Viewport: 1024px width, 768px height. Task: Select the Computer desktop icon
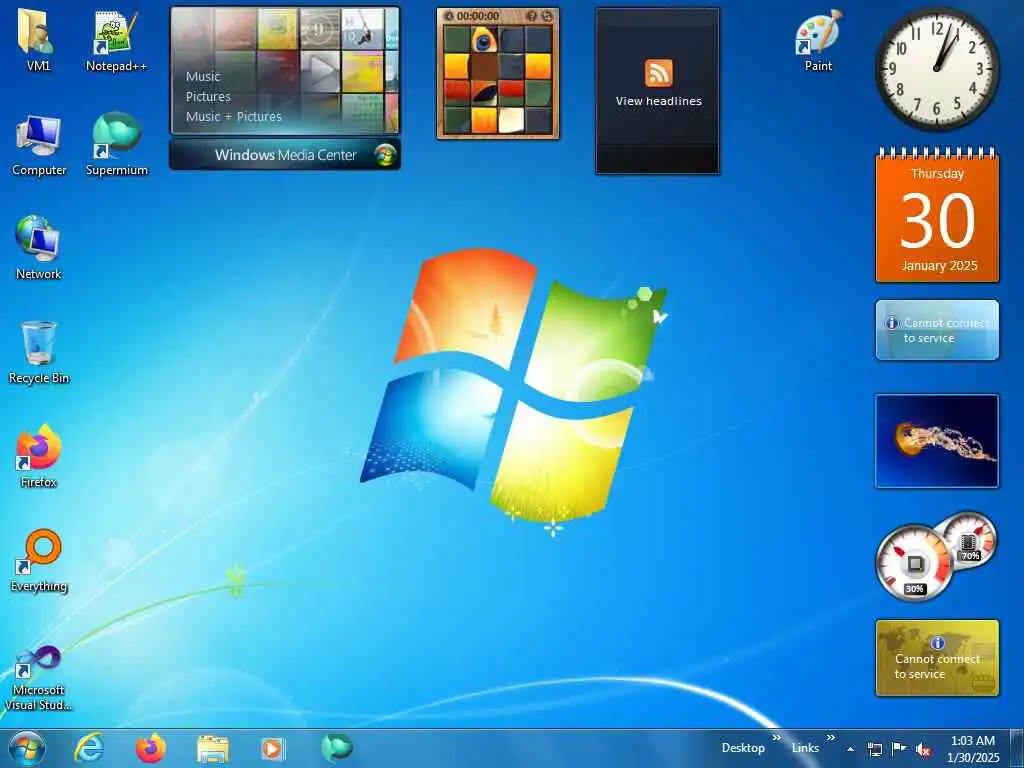tap(39, 145)
